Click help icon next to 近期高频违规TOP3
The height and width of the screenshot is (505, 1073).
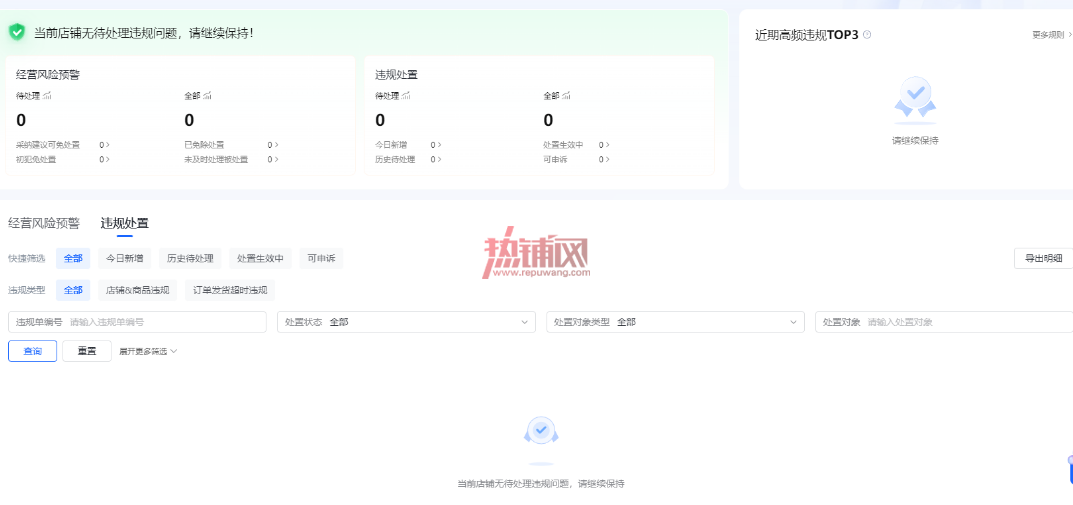pyautogui.click(x=867, y=34)
